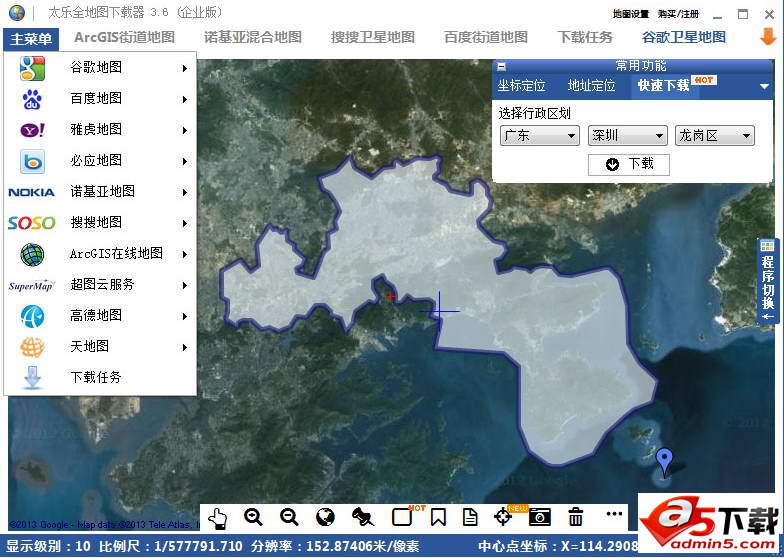Viewport: 784px width, 558px height.
Task: Select the pan hand tool
Action: point(218,517)
